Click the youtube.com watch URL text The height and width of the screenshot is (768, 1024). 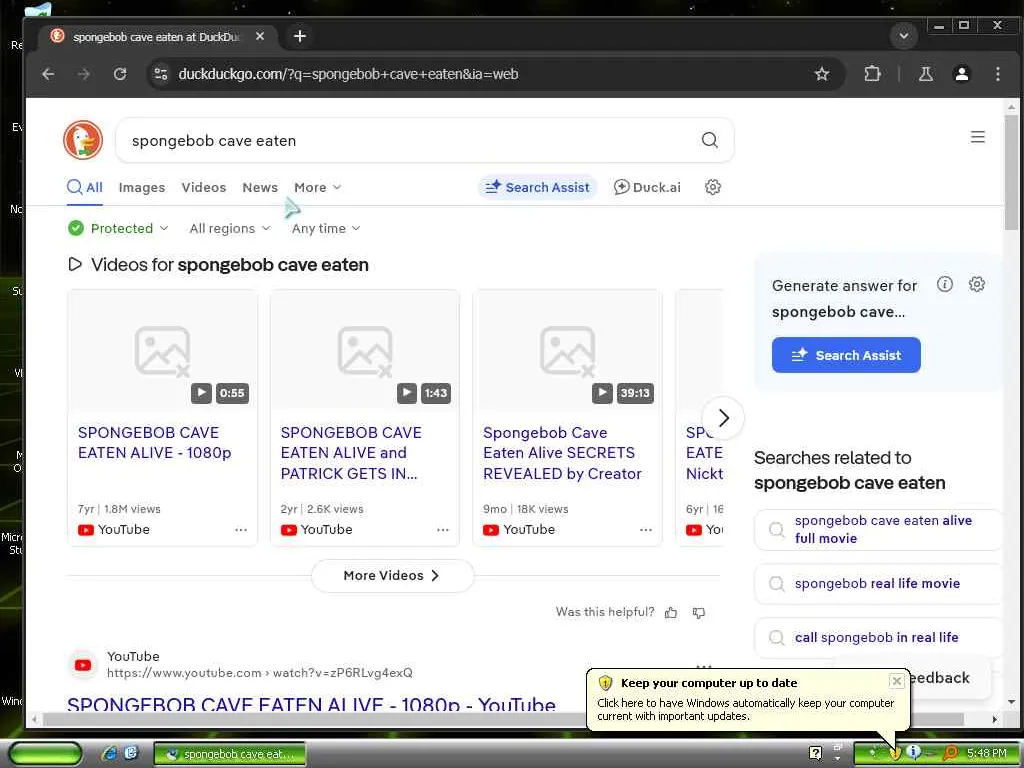tap(259, 673)
